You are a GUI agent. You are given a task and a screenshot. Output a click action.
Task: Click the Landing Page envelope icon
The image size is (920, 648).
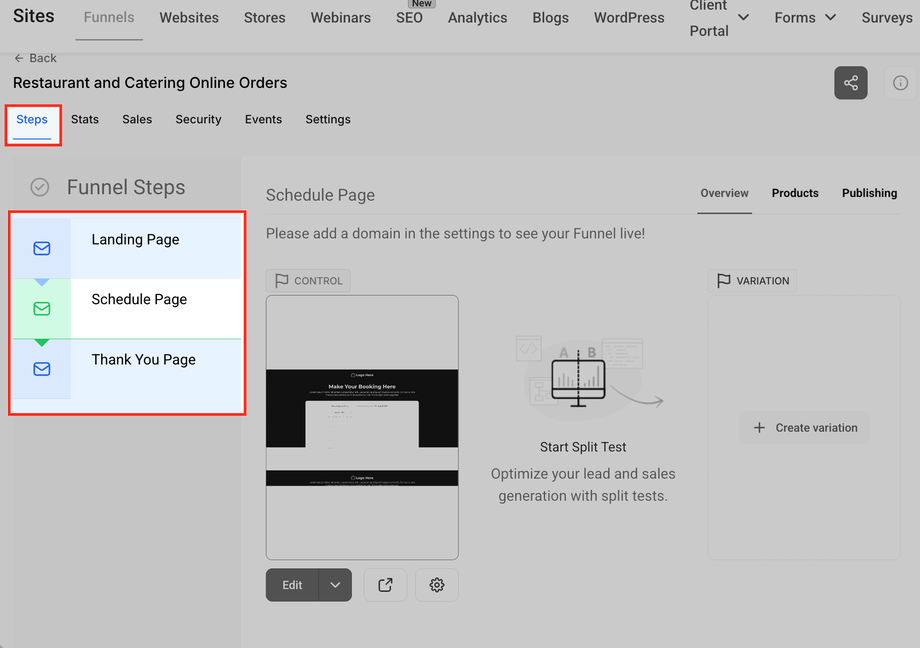(x=42, y=248)
